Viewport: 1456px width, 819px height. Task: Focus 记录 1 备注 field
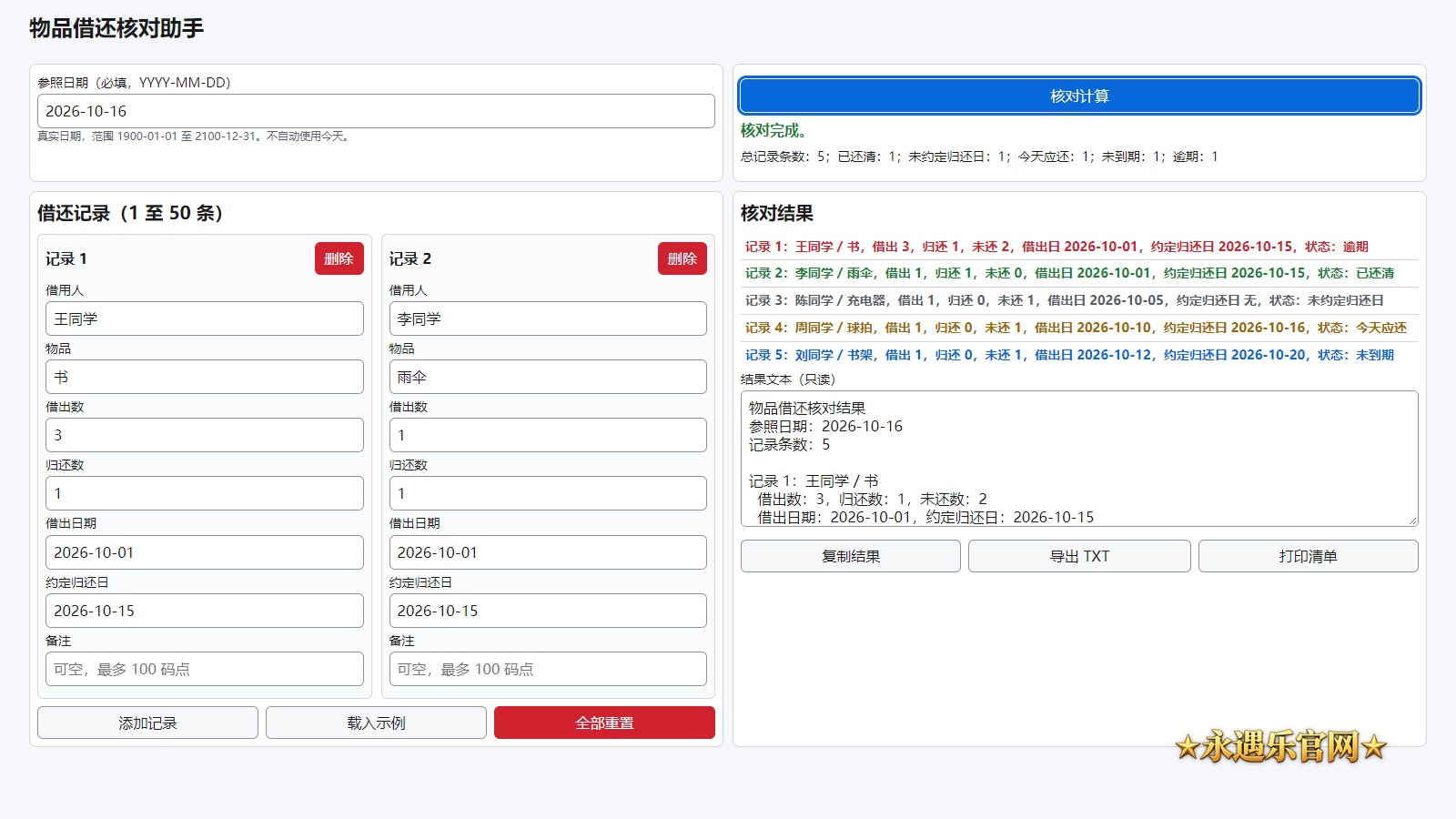[205, 669]
